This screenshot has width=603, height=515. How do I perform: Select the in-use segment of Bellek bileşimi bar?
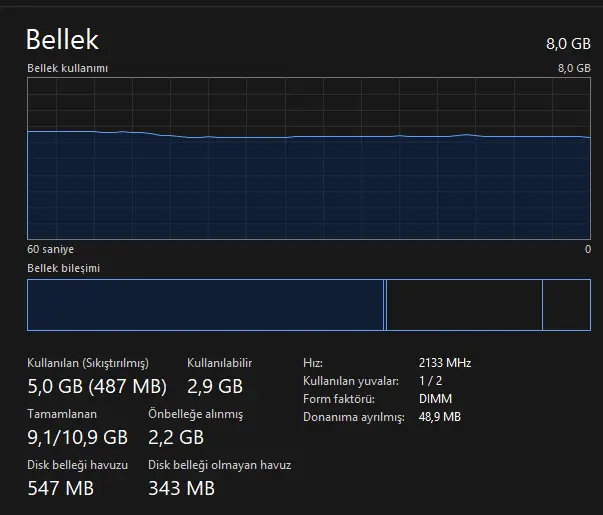click(205, 305)
